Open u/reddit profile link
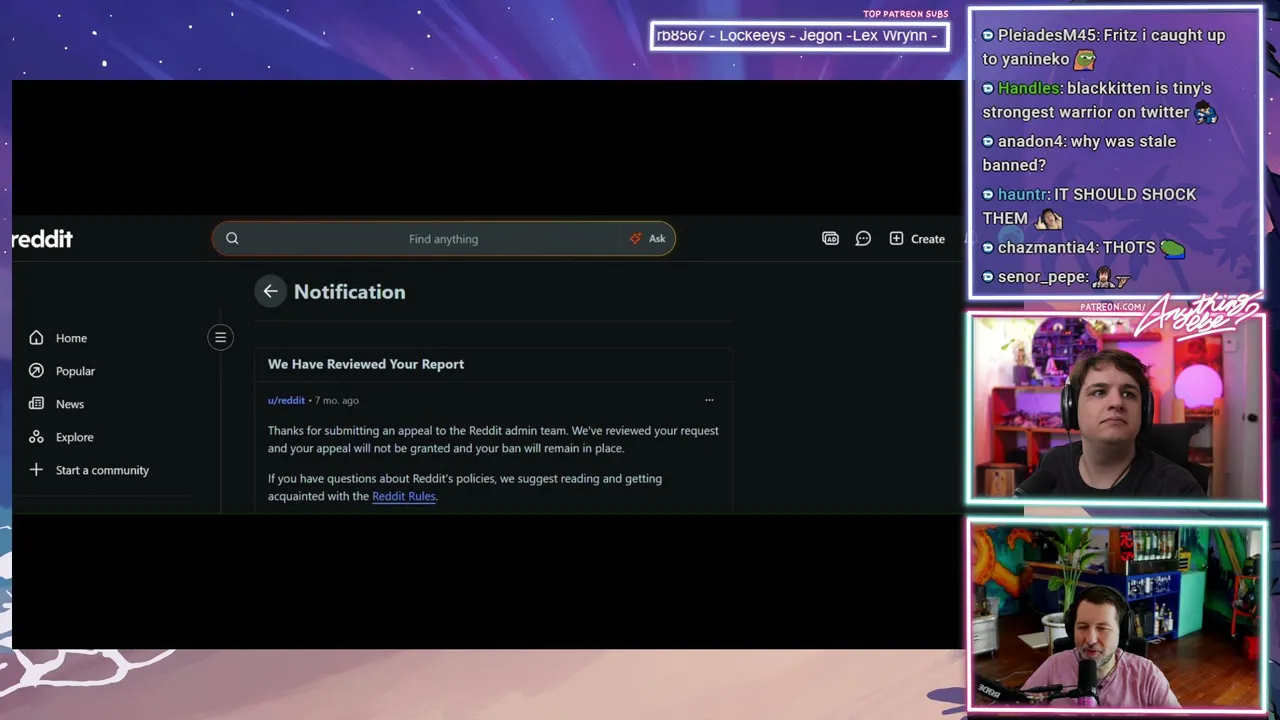Image resolution: width=1280 pixels, height=720 pixels. (x=286, y=400)
